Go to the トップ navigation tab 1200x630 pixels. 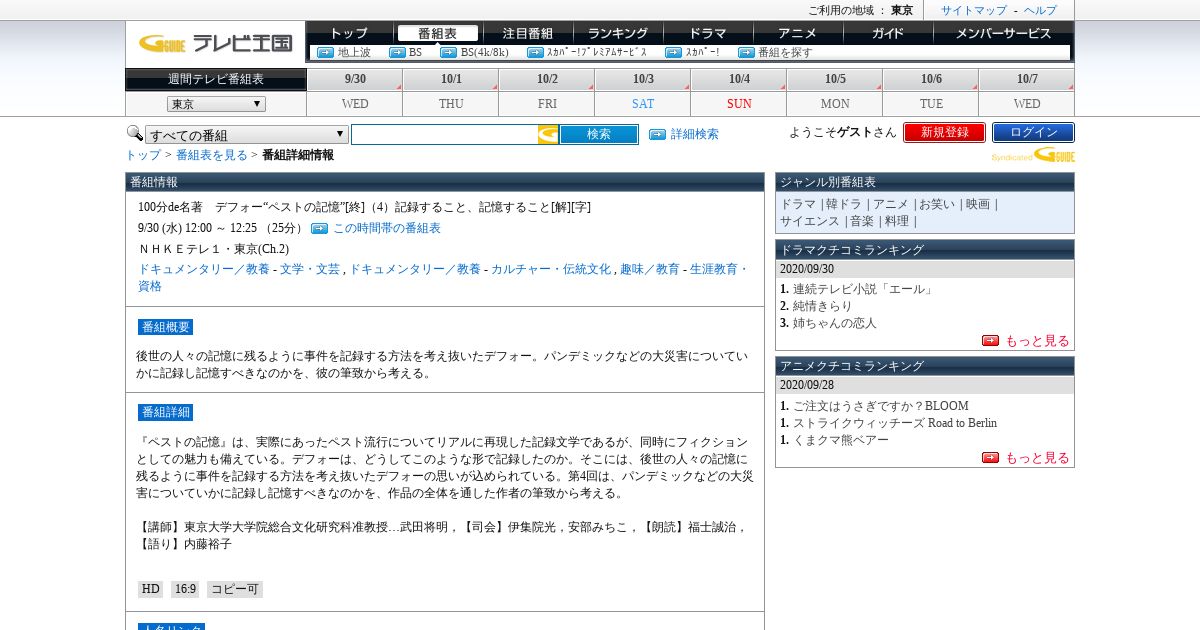point(349,33)
